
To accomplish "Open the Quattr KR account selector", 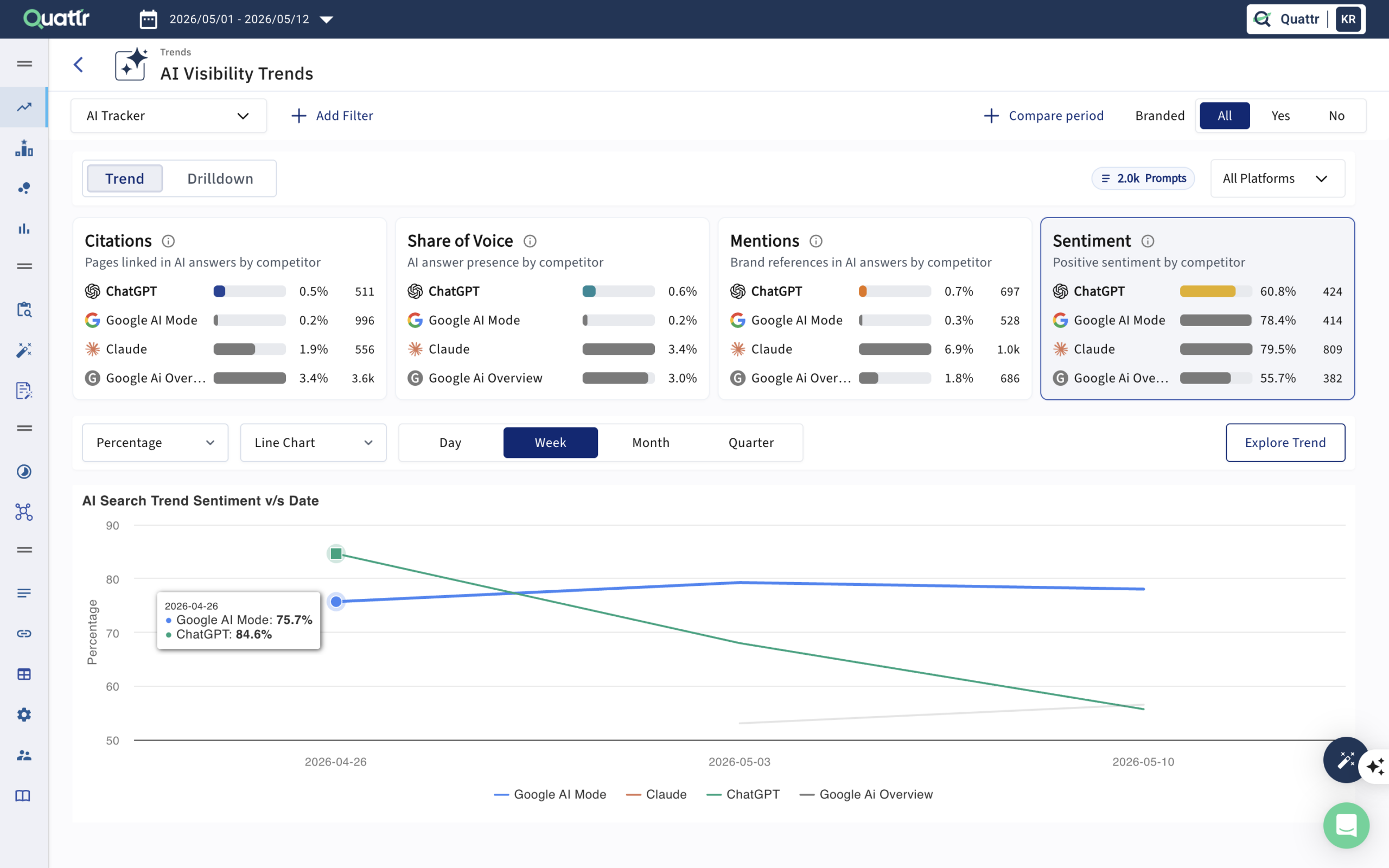I will tap(1306, 19).
